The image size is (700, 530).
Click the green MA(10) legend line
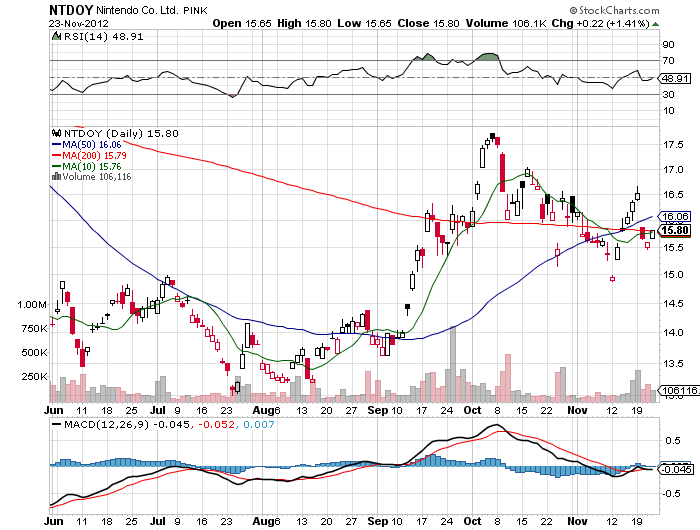57,167
